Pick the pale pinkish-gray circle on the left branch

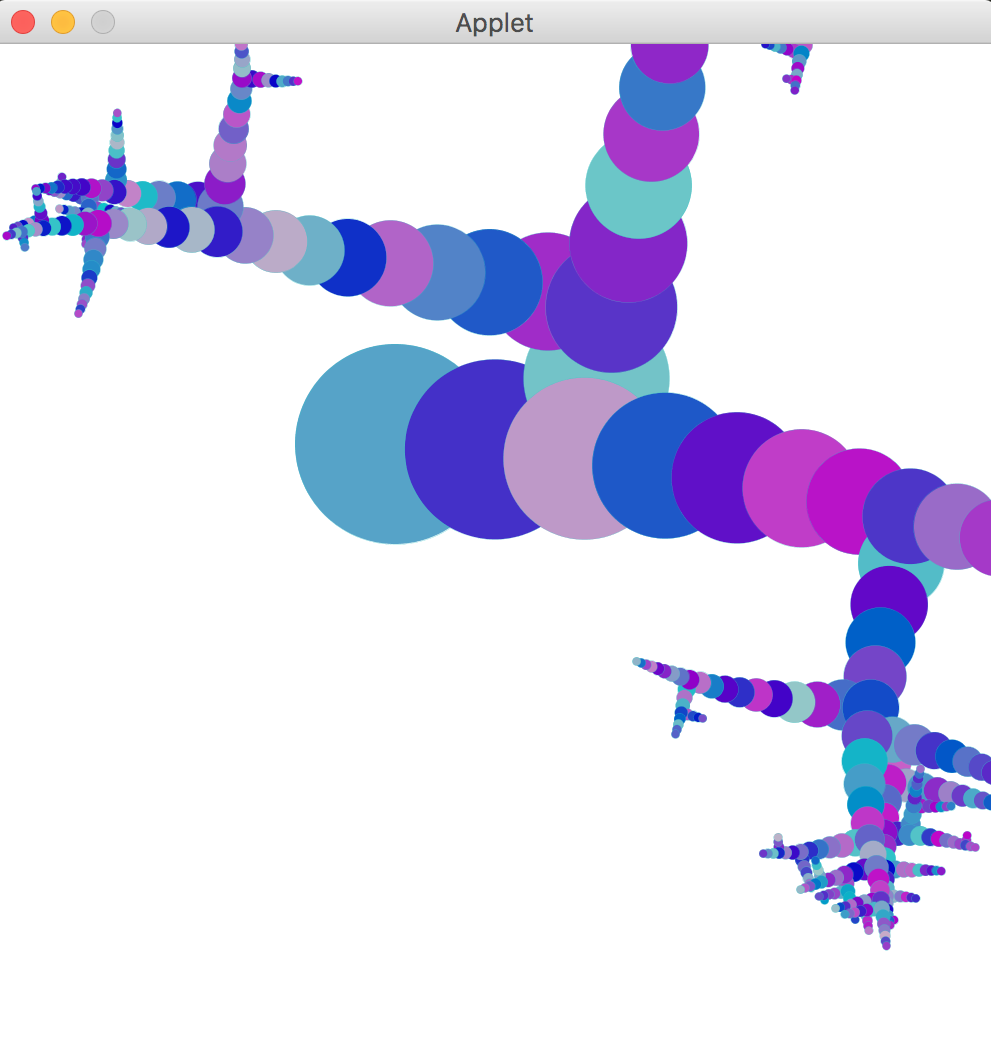(x=277, y=241)
